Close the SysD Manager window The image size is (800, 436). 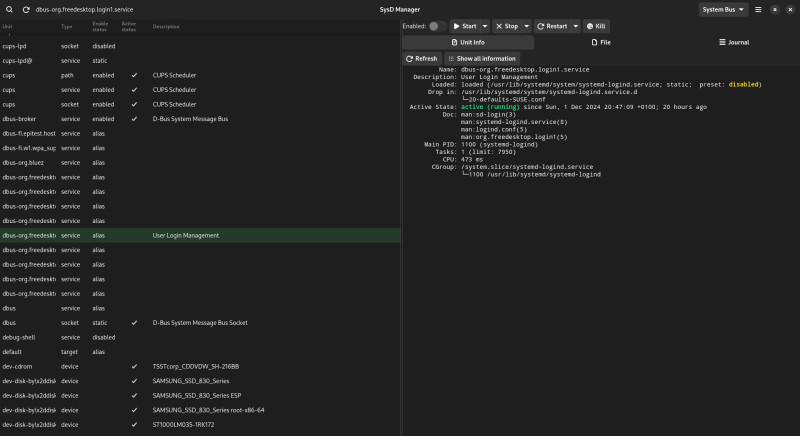click(790, 9)
